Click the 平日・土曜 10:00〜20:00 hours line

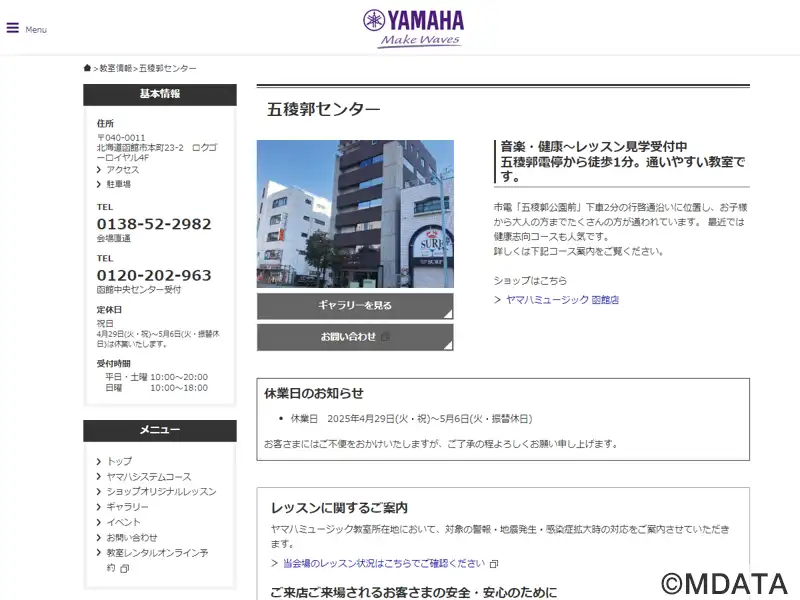pyautogui.click(x=157, y=377)
